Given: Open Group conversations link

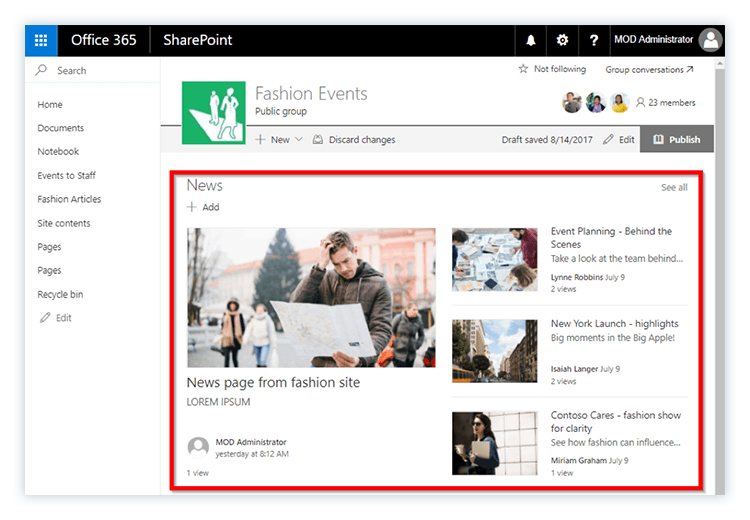Looking at the screenshot, I should coord(649,70).
